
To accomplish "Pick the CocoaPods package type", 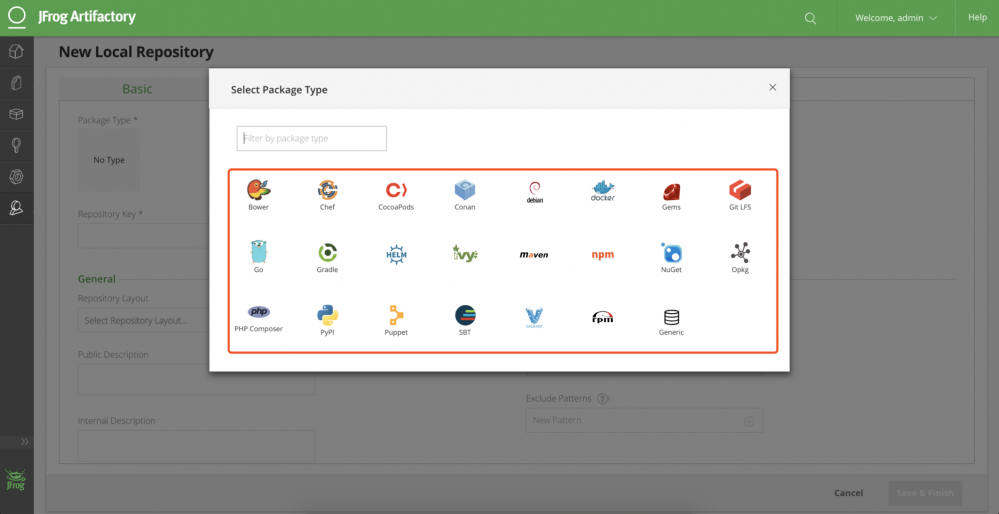I will point(396,195).
